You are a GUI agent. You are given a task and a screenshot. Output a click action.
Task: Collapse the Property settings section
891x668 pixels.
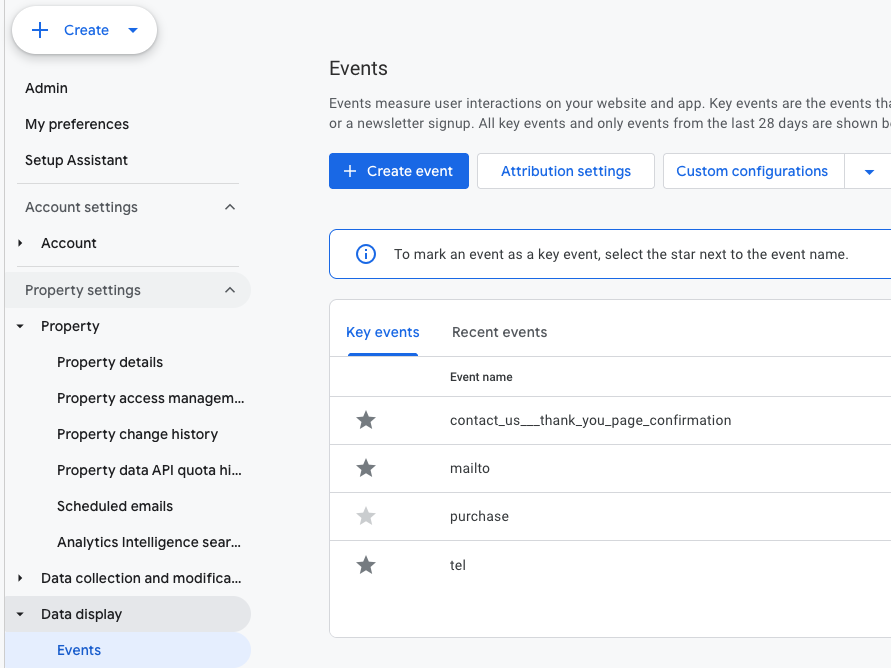point(230,290)
